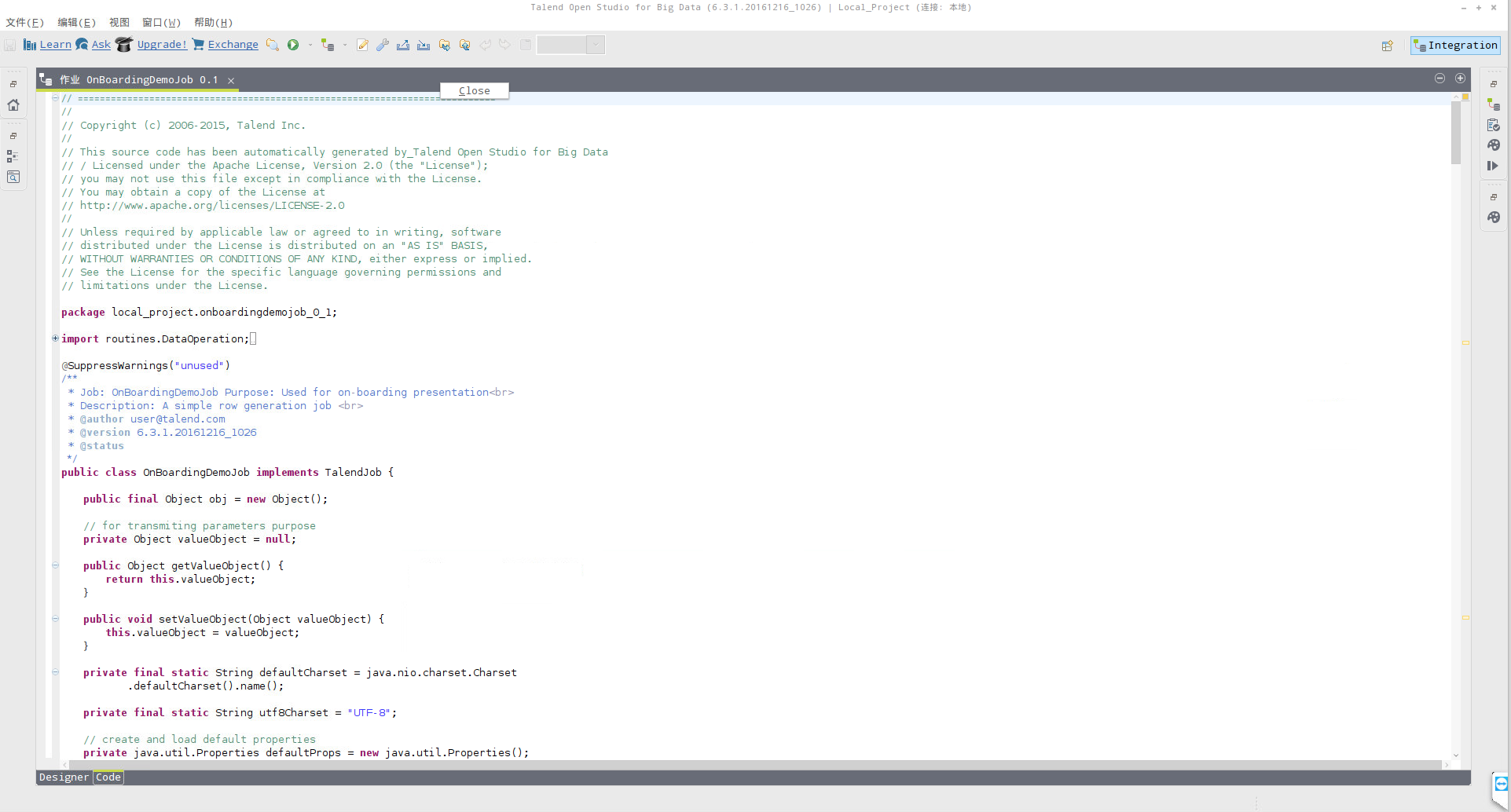1511x812 pixels.
Task: Maximize the editor with plus circle icon
Action: pyautogui.click(x=1460, y=78)
